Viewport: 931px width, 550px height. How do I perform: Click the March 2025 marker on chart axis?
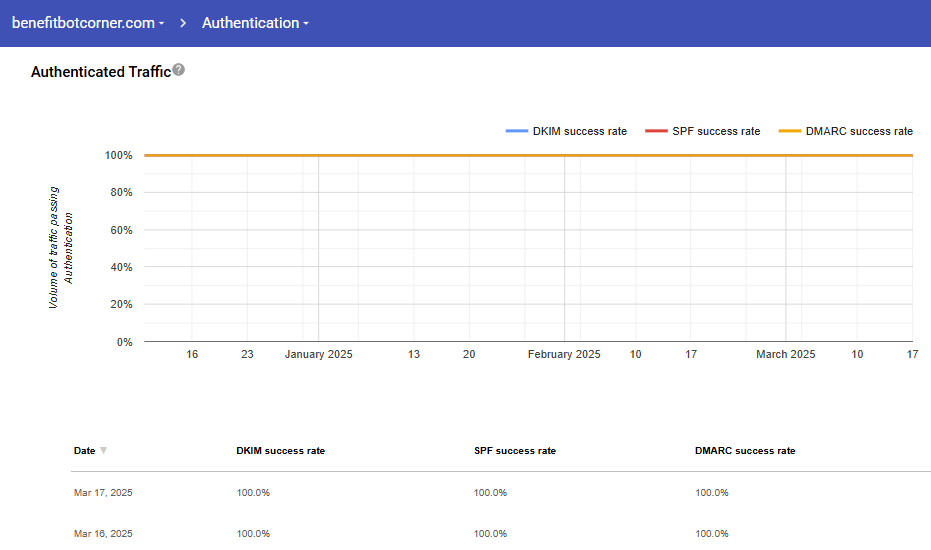click(x=785, y=354)
